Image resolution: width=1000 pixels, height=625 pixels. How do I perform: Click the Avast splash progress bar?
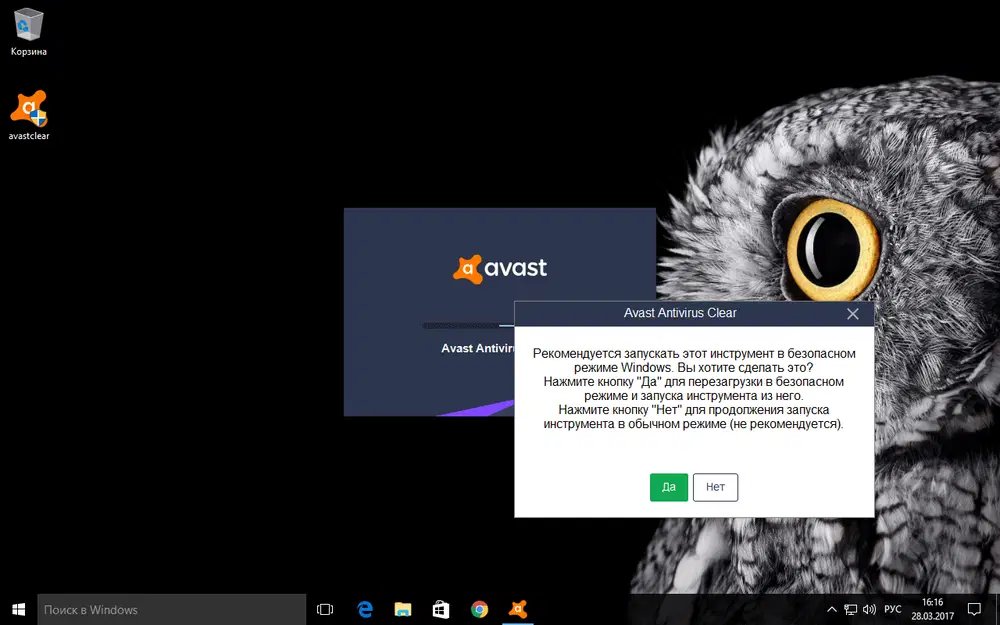pyautogui.click(x=468, y=326)
